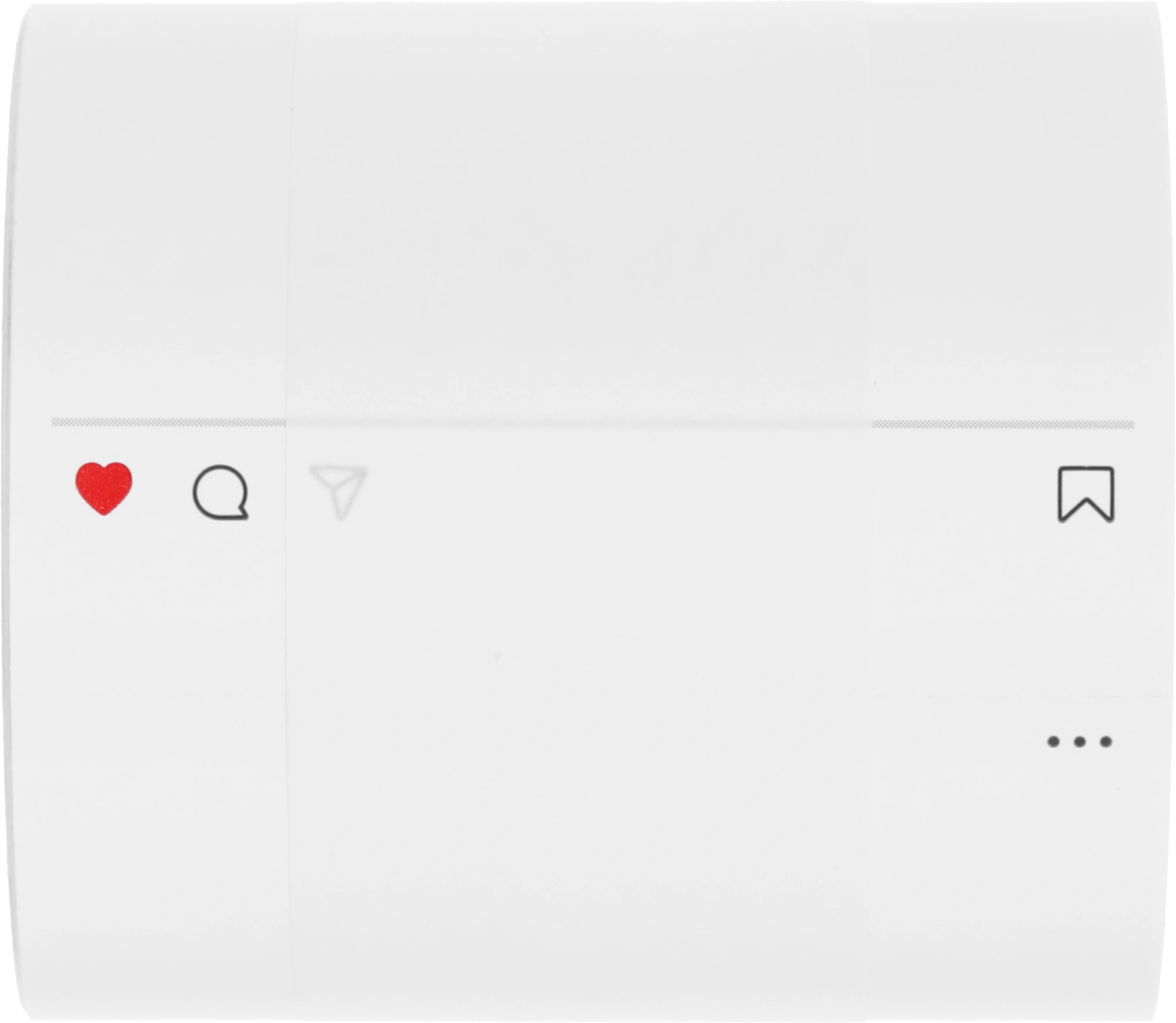
Task: Unlike the post by toggling the heart
Action: [x=103, y=489]
